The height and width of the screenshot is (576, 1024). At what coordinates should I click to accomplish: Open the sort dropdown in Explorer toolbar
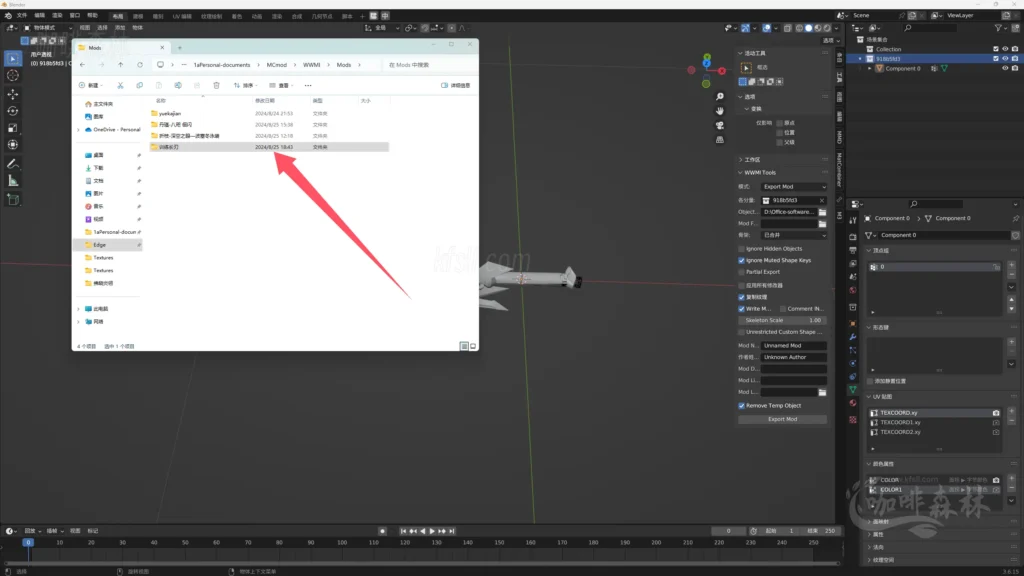pyautogui.click(x=244, y=86)
